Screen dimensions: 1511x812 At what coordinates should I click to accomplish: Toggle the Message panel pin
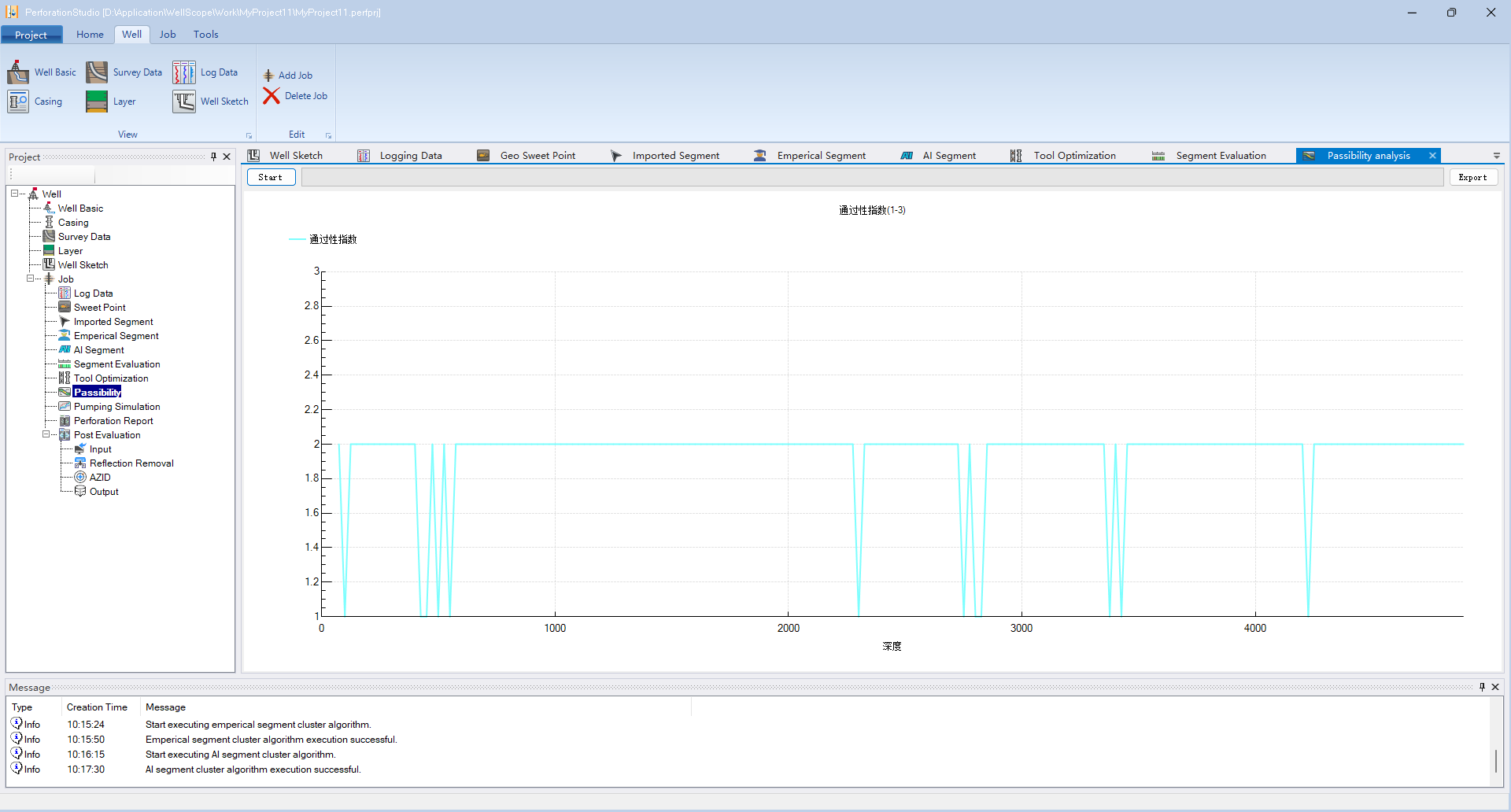(x=1482, y=687)
